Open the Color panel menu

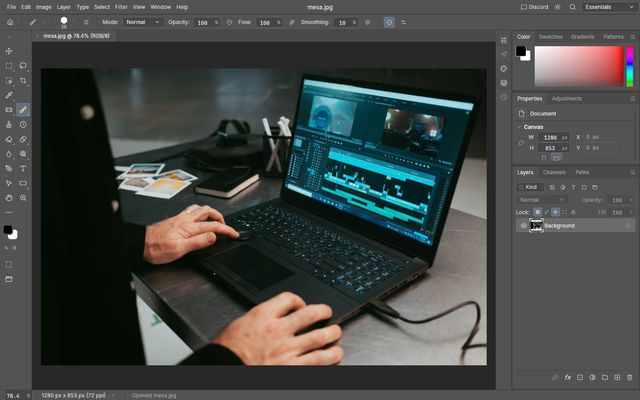tap(632, 37)
